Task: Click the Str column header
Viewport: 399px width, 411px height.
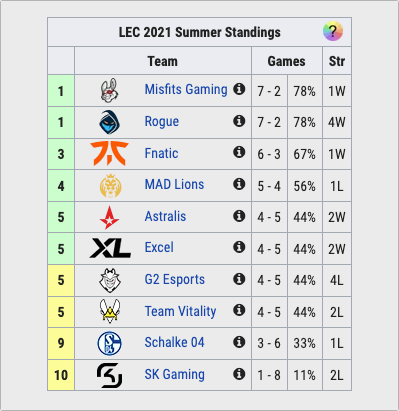Action: click(337, 61)
